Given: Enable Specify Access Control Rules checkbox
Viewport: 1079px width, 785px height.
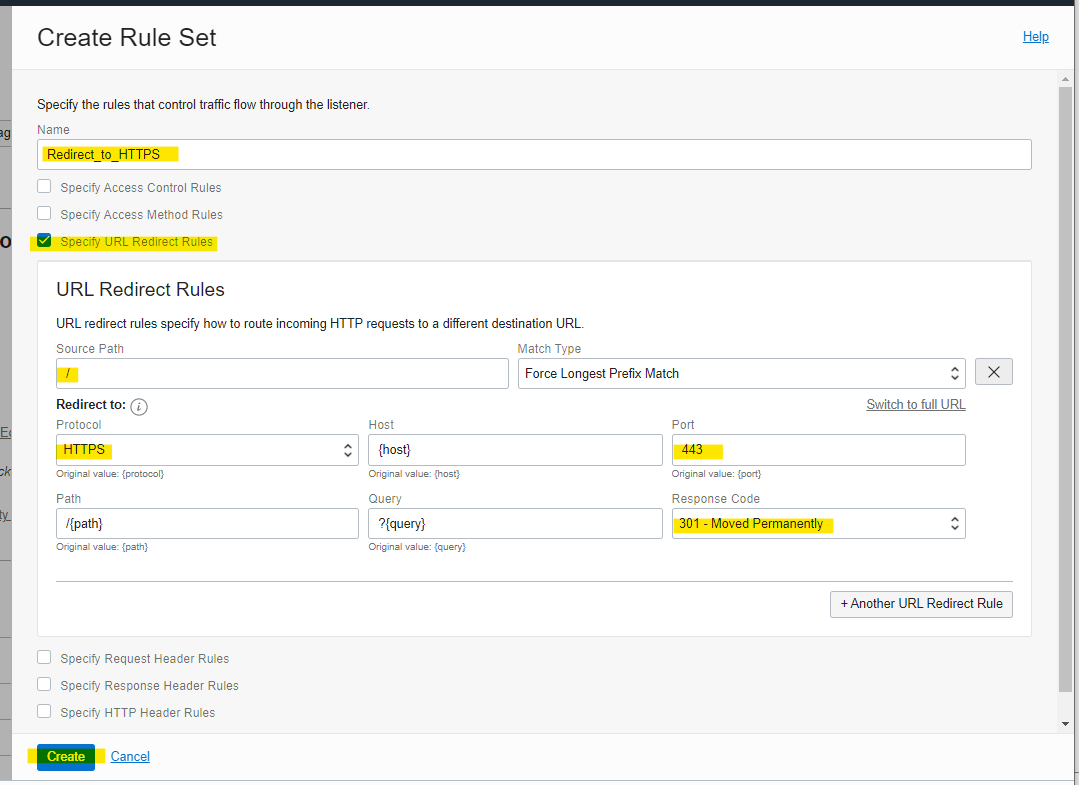Looking at the screenshot, I should (44, 186).
